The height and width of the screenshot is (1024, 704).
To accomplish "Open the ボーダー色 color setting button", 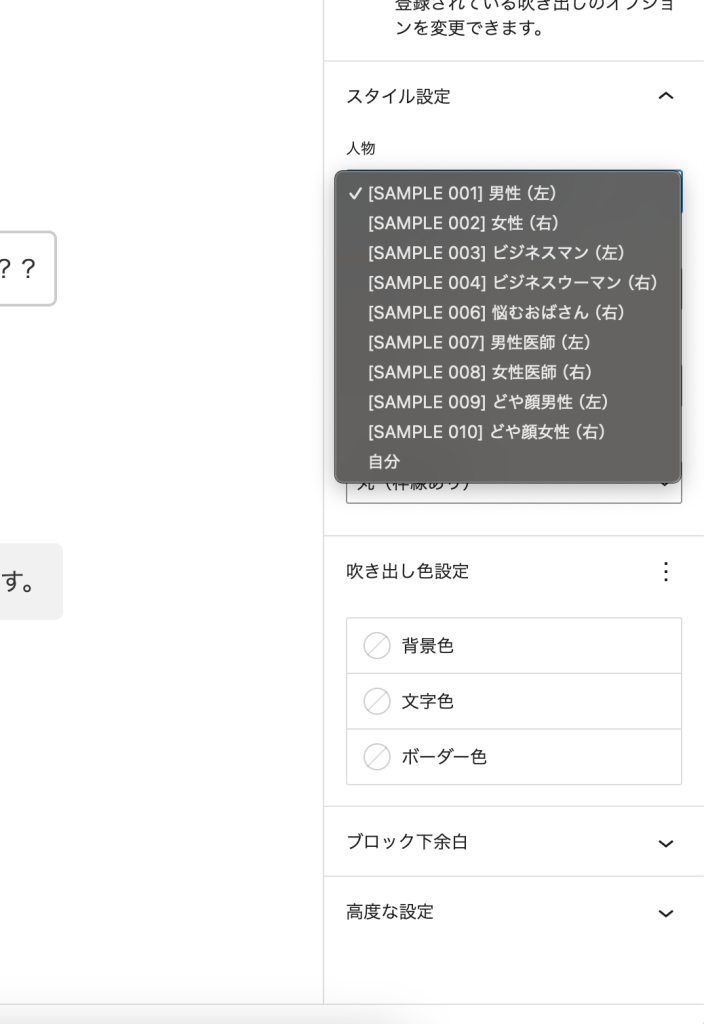I will [x=514, y=757].
